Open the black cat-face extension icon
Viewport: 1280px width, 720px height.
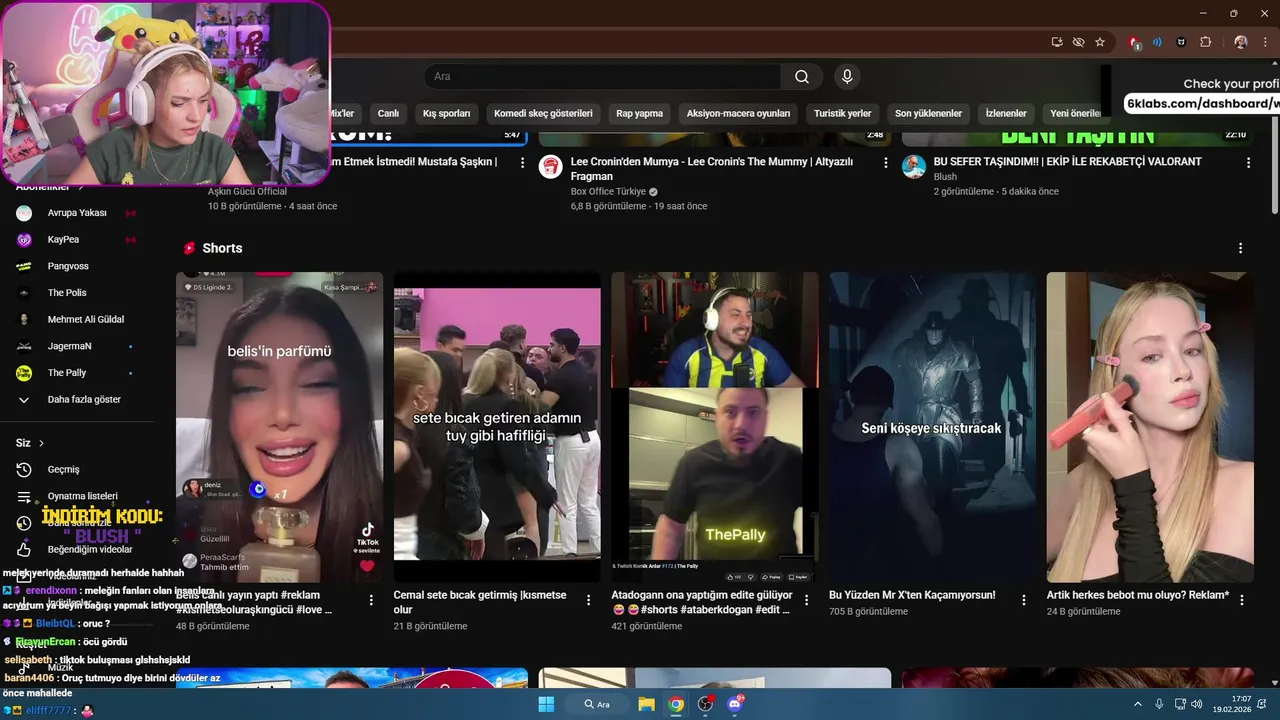tap(1181, 42)
